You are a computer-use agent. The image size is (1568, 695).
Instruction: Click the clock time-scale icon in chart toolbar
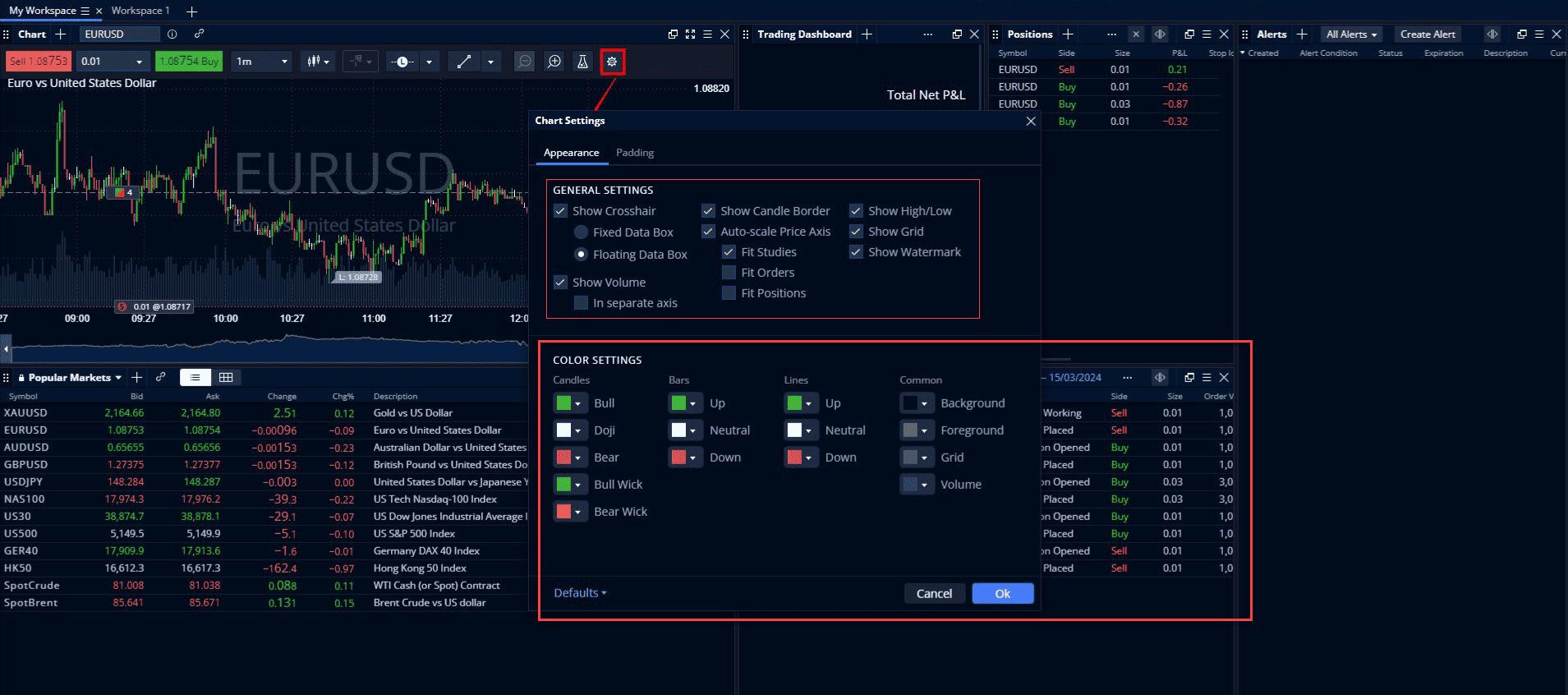pyautogui.click(x=402, y=62)
